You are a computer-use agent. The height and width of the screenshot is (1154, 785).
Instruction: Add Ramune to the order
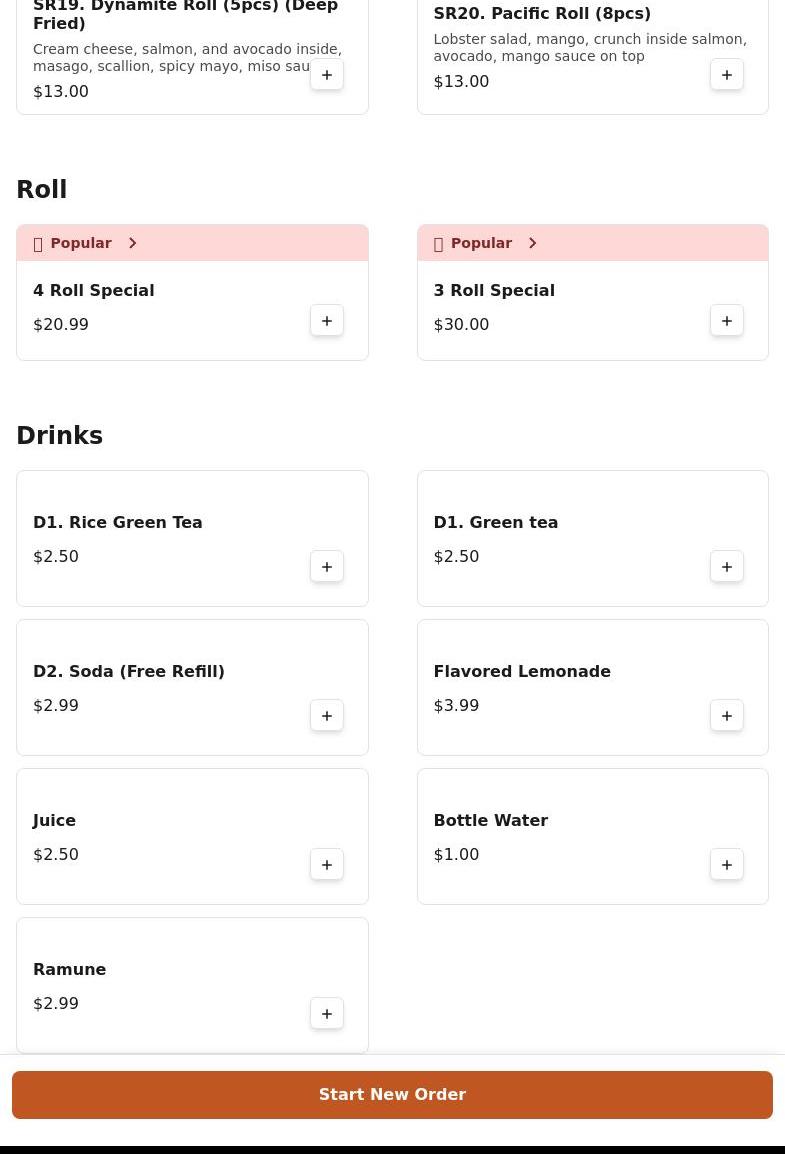tap(327, 1014)
